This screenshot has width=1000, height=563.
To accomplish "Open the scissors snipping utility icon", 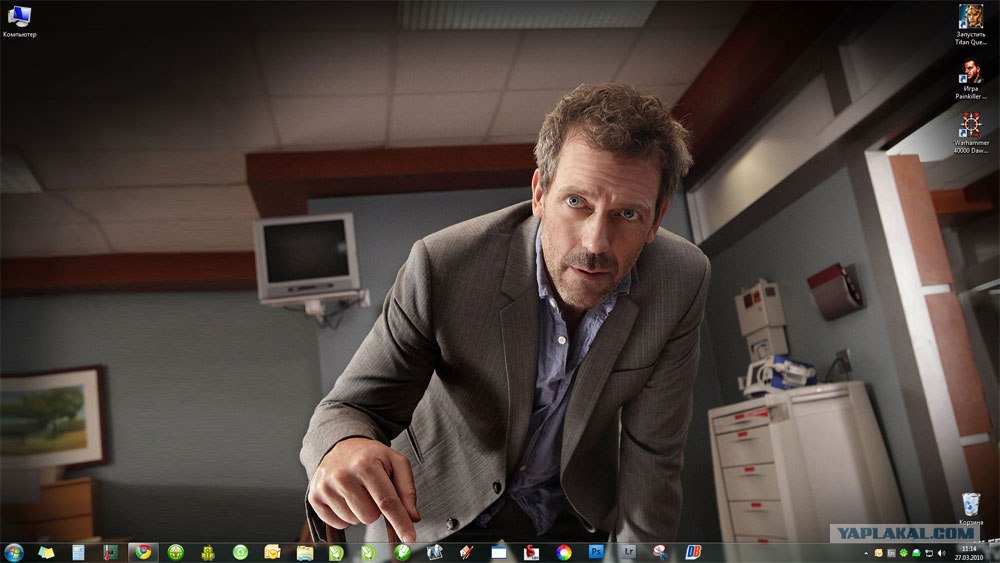I will [661, 552].
